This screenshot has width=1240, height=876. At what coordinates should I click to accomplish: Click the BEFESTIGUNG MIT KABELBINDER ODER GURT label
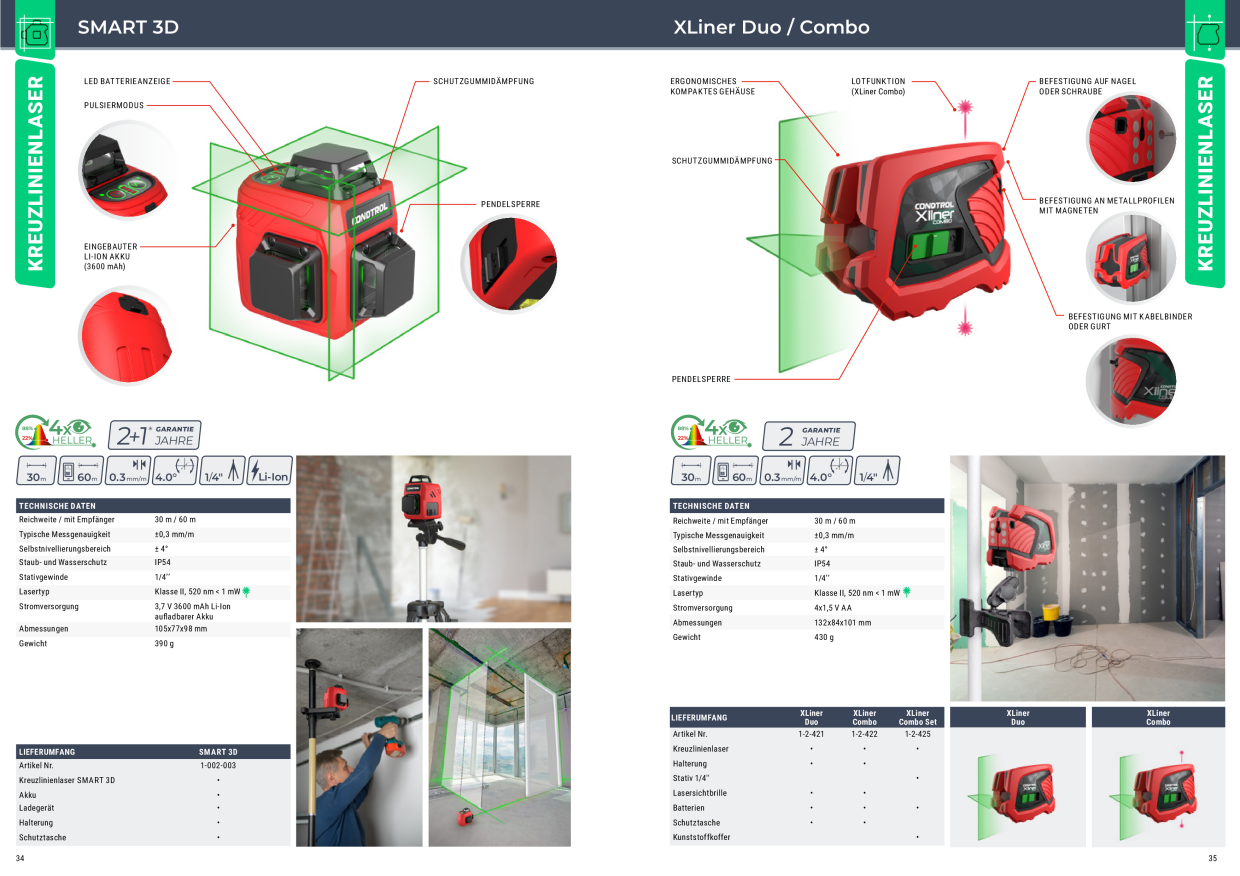[x=1129, y=321]
